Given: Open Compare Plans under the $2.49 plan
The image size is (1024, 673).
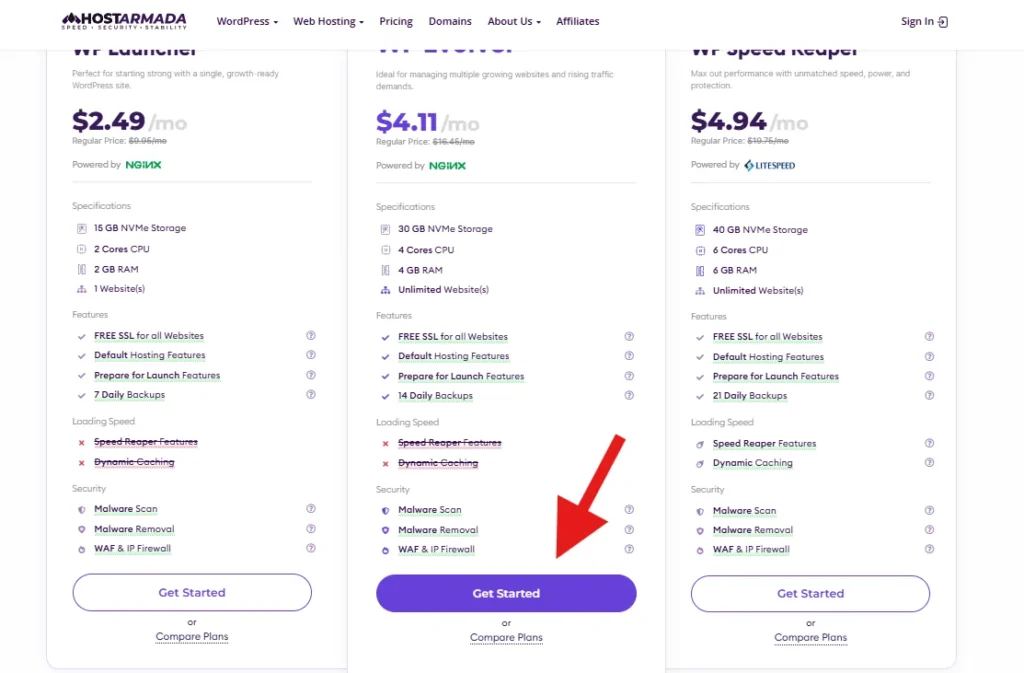Looking at the screenshot, I should pyautogui.click(x=192, y=636).
